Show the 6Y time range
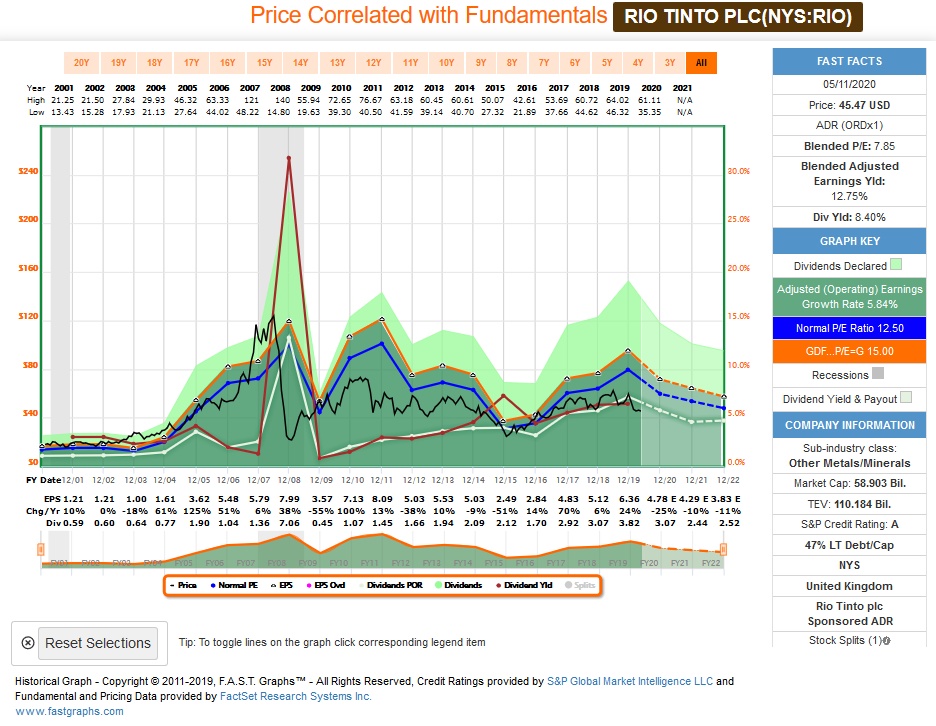 click(x=575, y=63)
